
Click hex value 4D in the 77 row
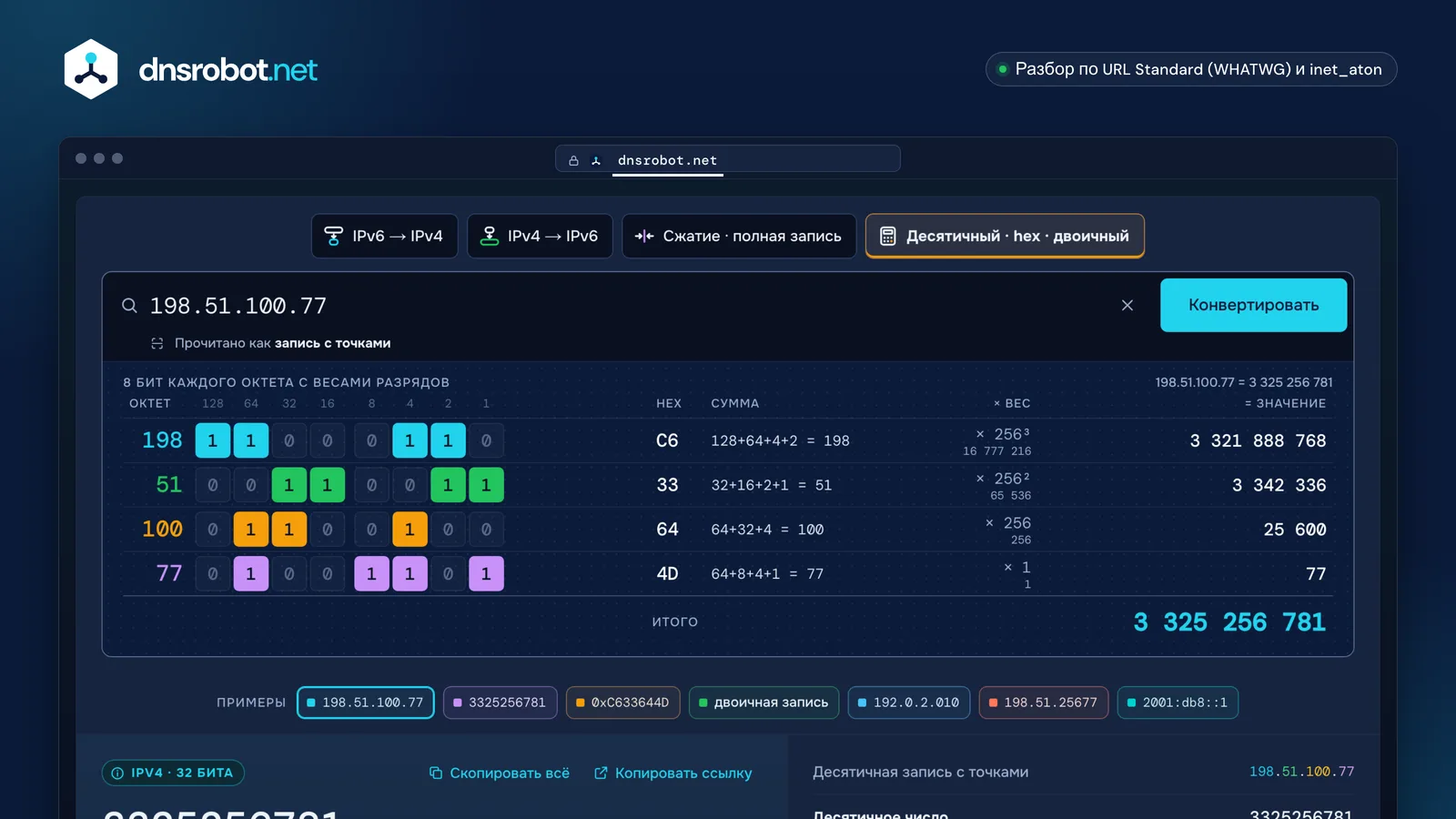click(x=667, y=574)
